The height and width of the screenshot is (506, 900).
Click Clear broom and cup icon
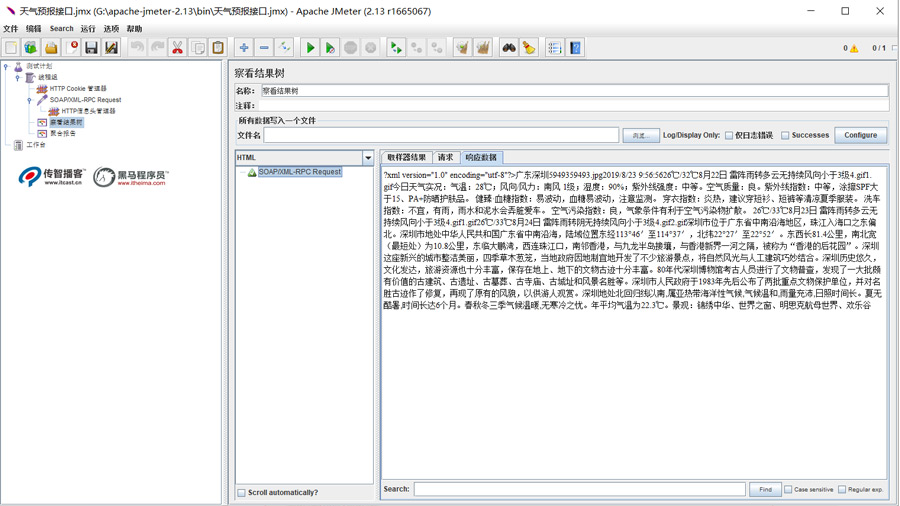pos(462,48)
